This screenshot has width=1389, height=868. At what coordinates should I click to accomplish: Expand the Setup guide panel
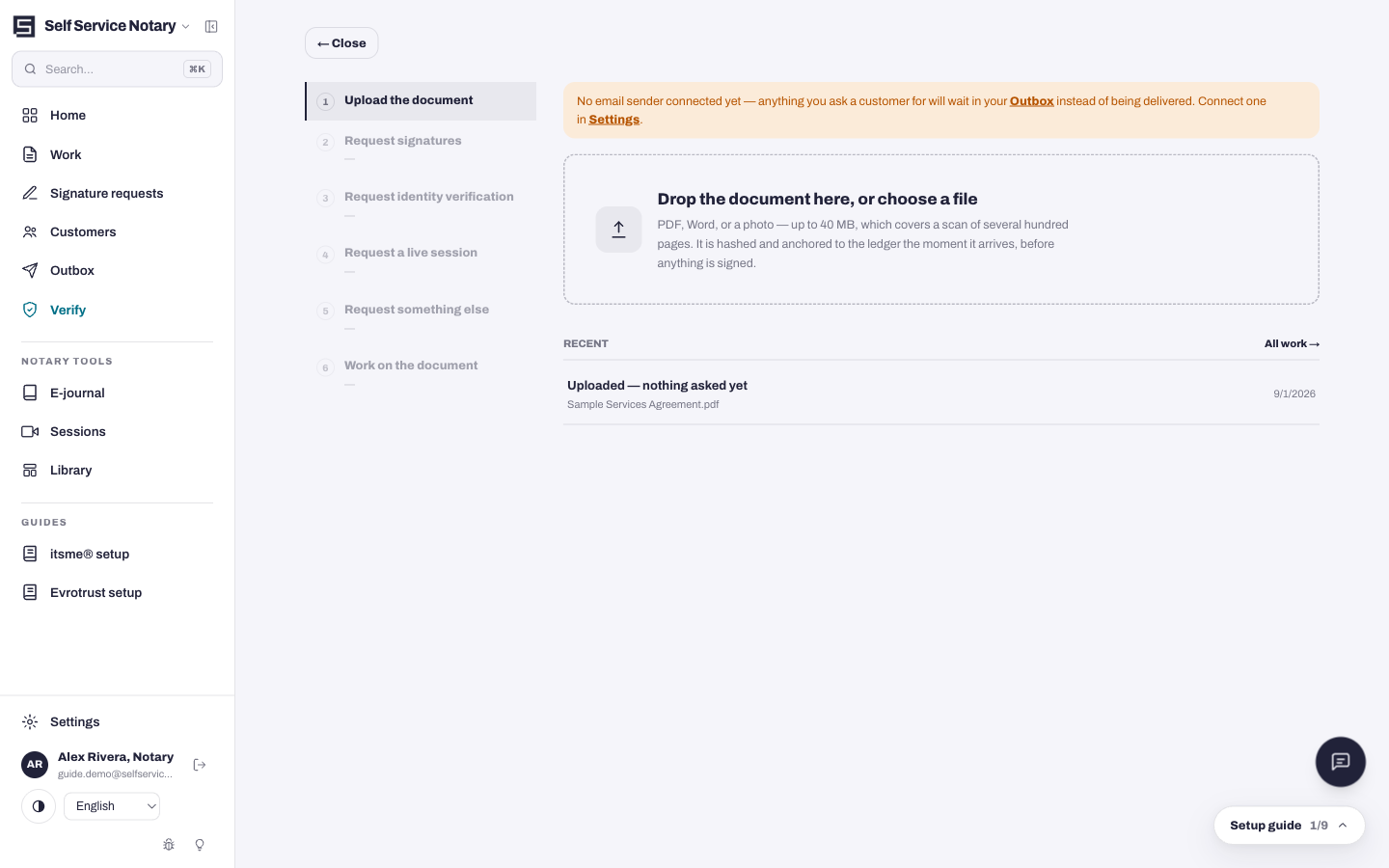tap(1289, 826)
